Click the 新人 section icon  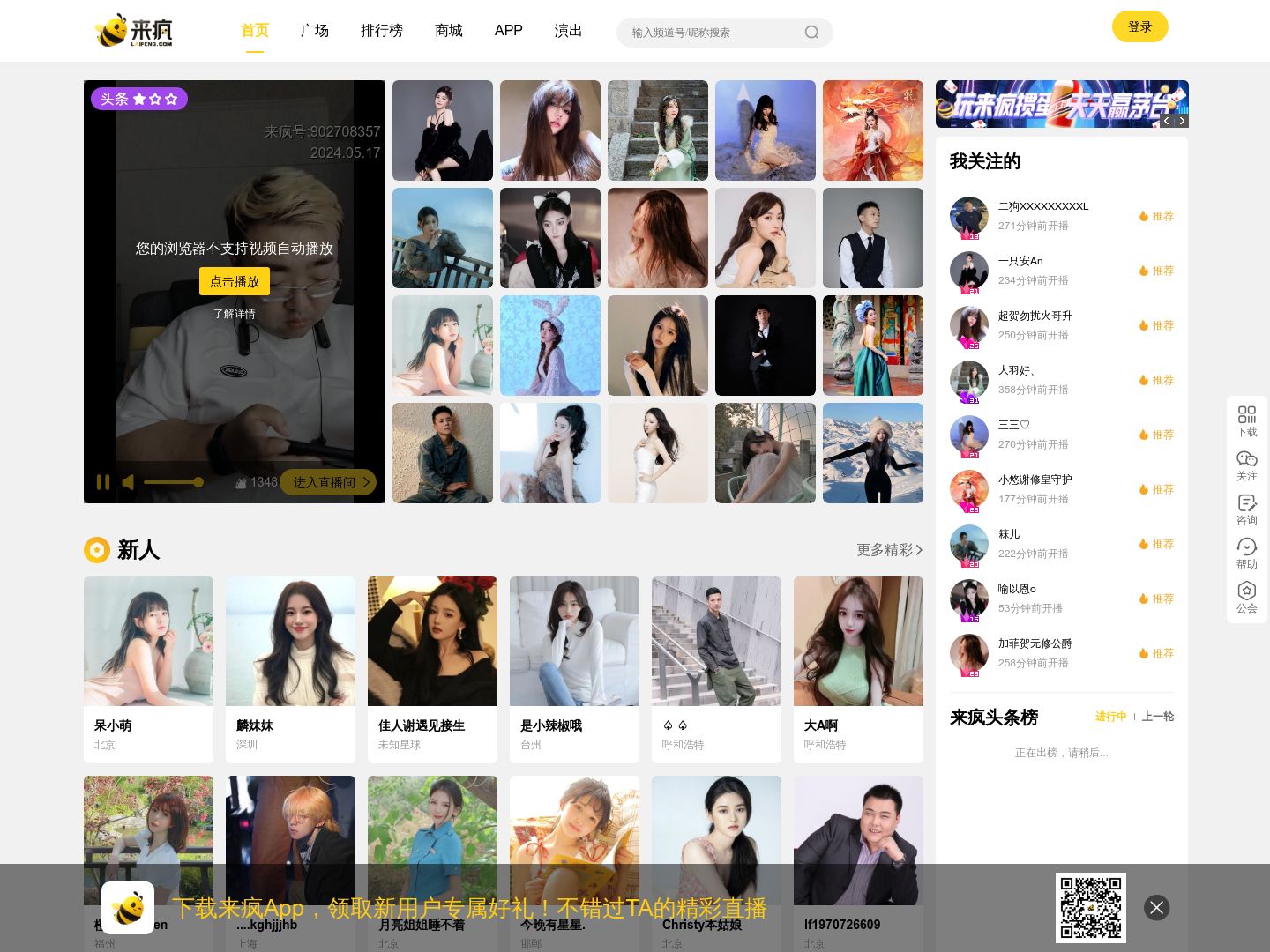pyautogui.click(x=97, y=550)
